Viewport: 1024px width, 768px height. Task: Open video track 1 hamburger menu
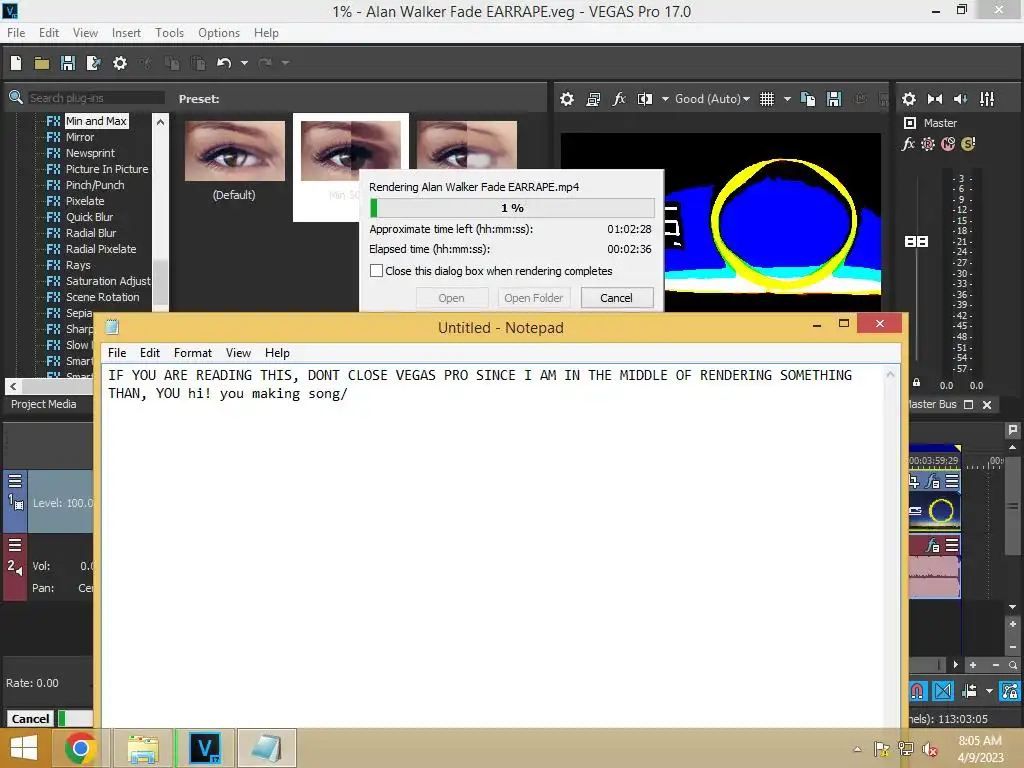pyautogui.click(x=15, y=481)
